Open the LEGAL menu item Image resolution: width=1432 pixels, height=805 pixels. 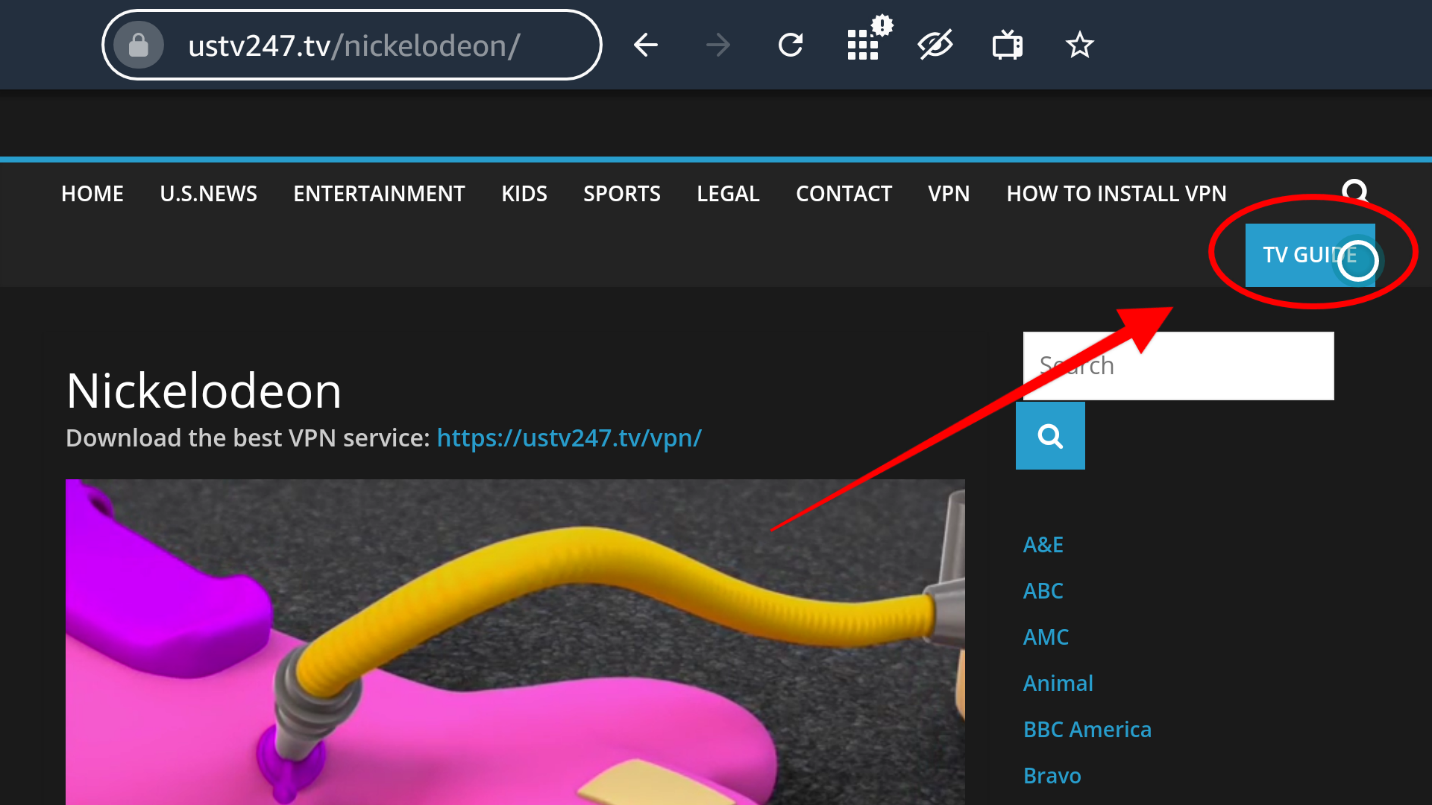tap(728, 194)
